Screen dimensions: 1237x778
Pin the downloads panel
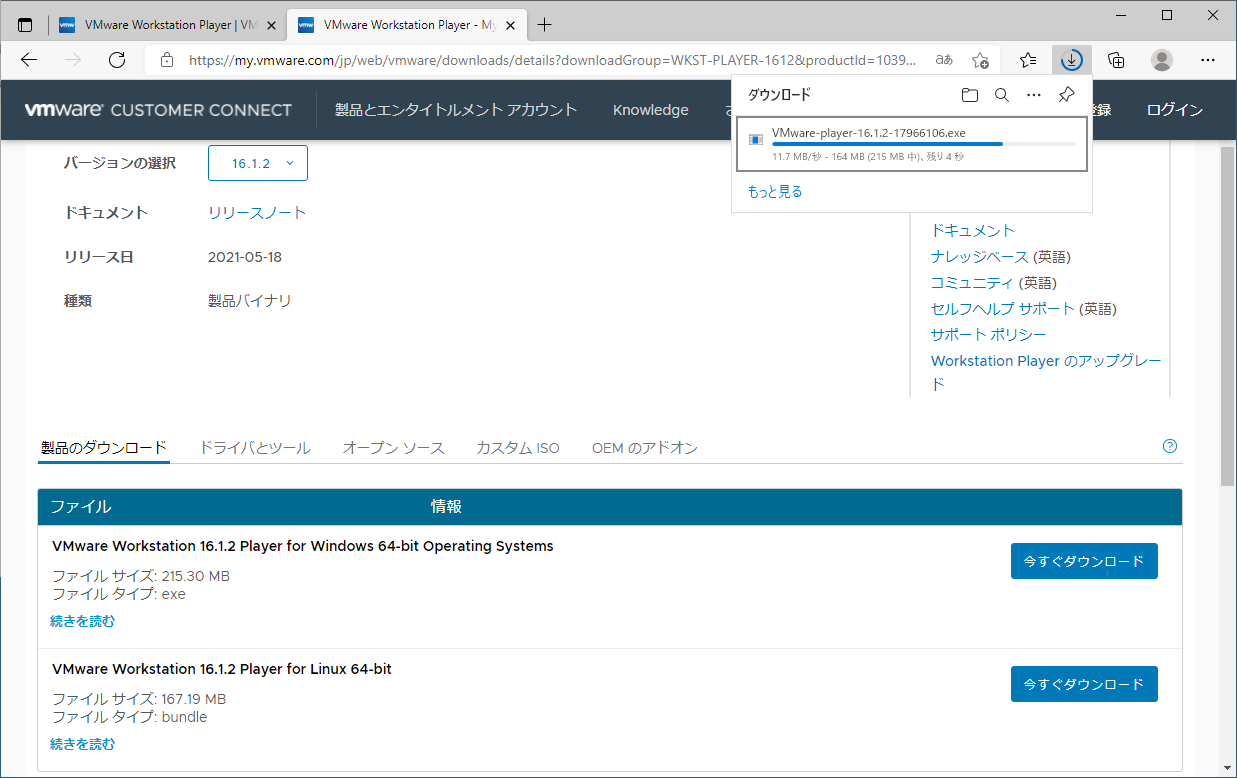(1066, 95)
